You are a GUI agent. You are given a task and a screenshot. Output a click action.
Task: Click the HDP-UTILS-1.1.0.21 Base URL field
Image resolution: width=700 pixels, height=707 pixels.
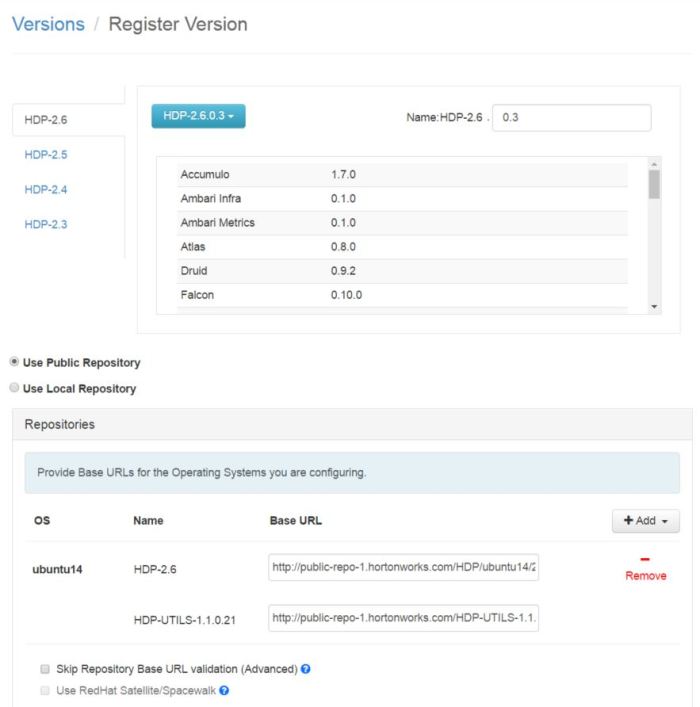click(x=403, y=618)
